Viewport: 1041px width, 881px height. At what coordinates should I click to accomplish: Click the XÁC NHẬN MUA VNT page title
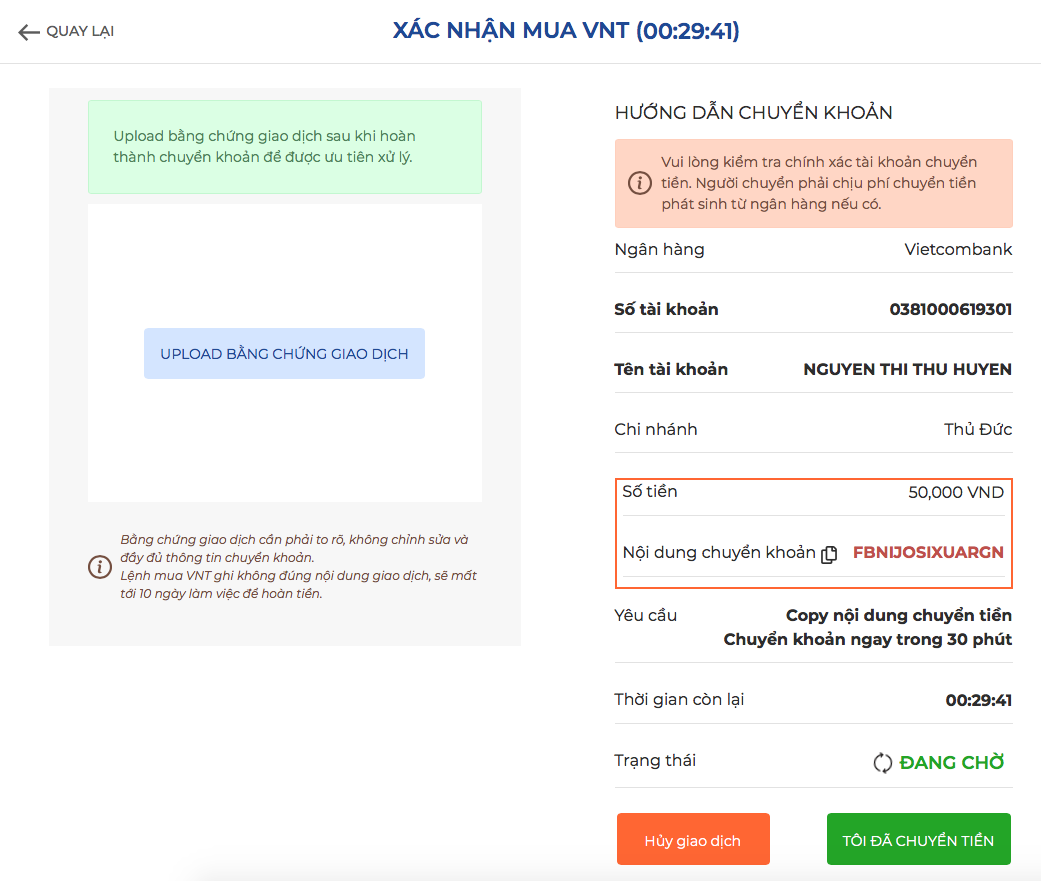(566, 31)
